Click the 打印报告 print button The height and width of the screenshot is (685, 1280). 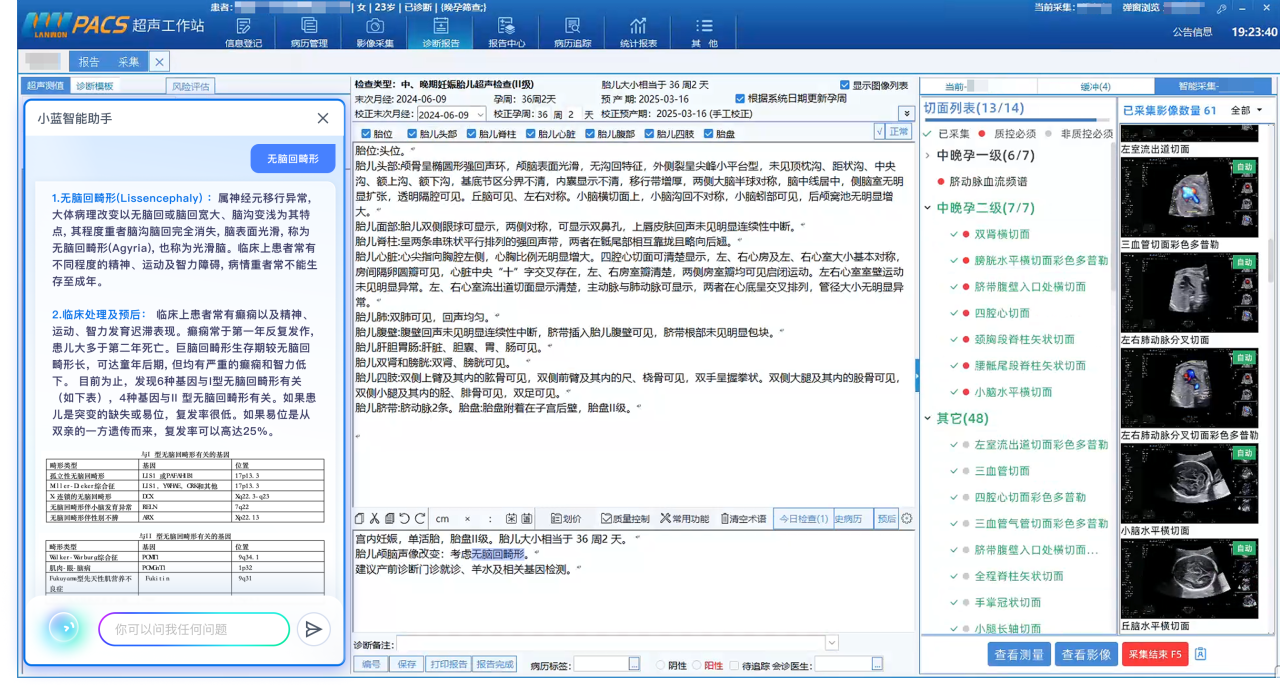447,664
